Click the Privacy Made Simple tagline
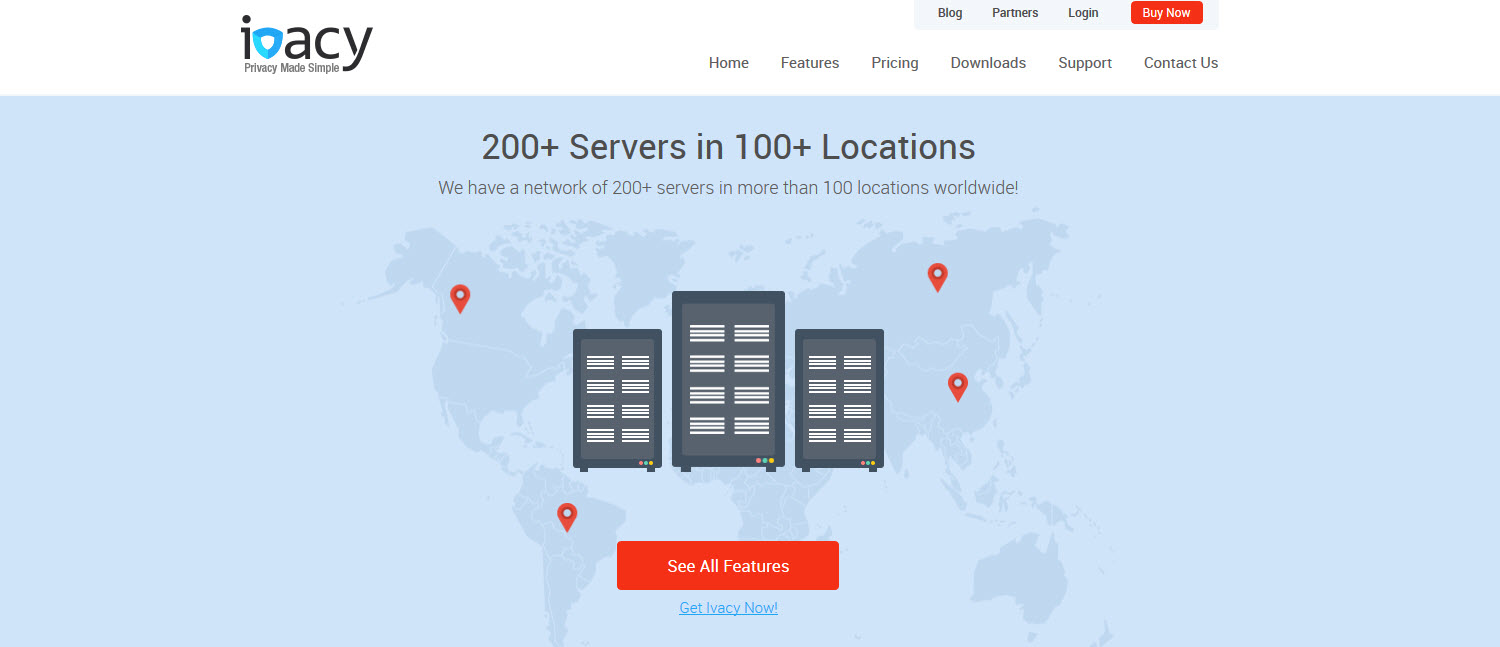Viewport: 1500px width, 647px height. coord(292,68)
